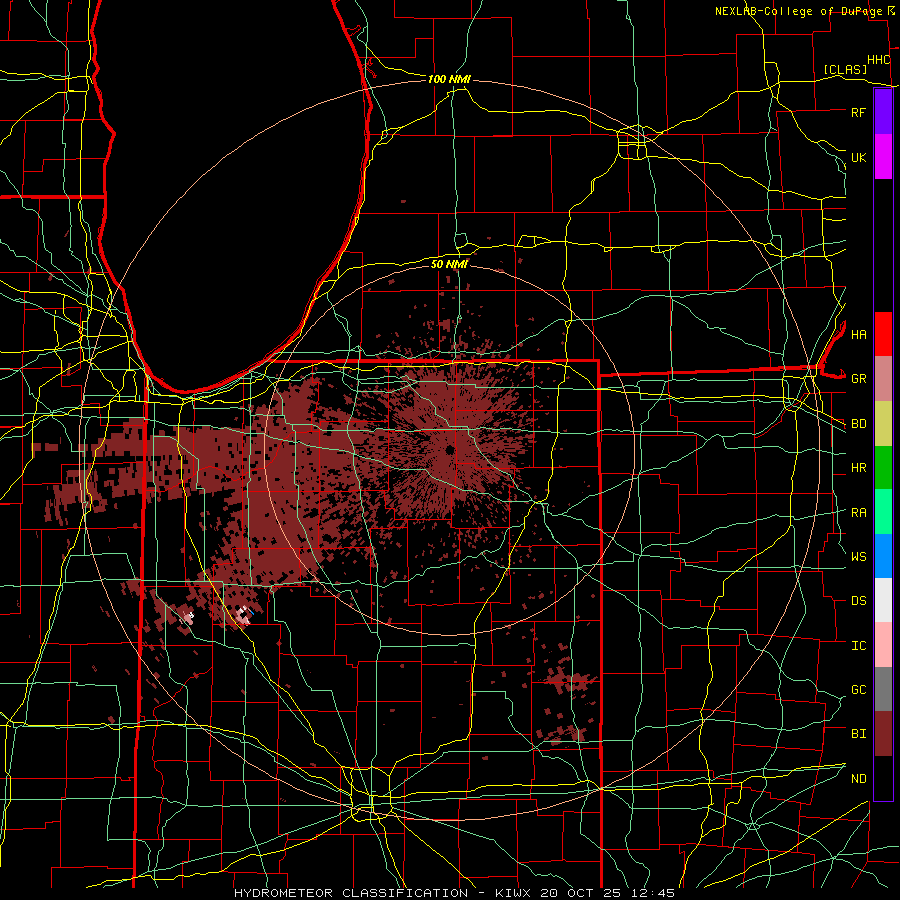This screenshot has width=900, height=900.
Task: Click the HA red legend swatch
Action: 883,334
